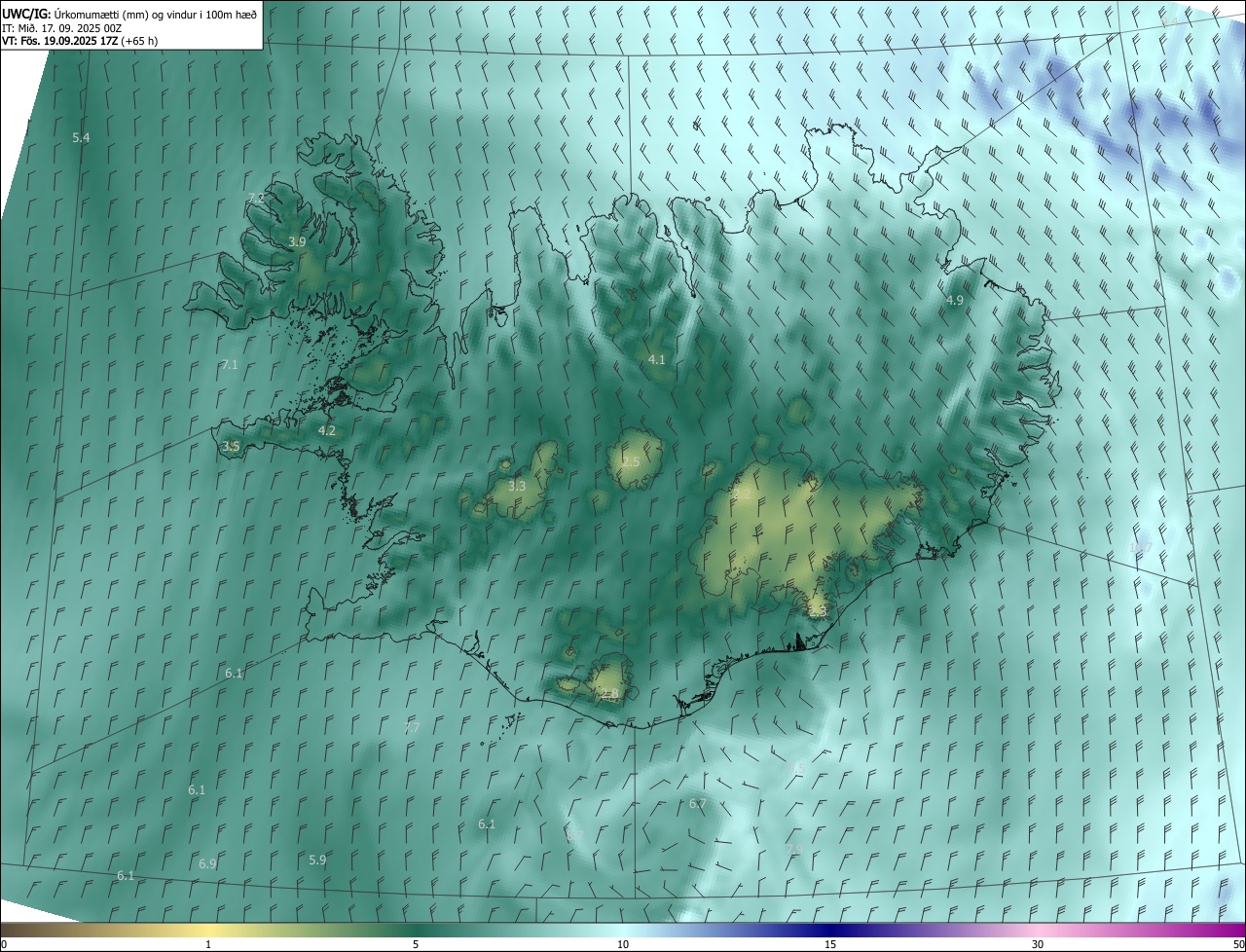Viewport: 1246px width, 952px height.
Task: Click the map value "3.9"
Action: tap(297, 241)
